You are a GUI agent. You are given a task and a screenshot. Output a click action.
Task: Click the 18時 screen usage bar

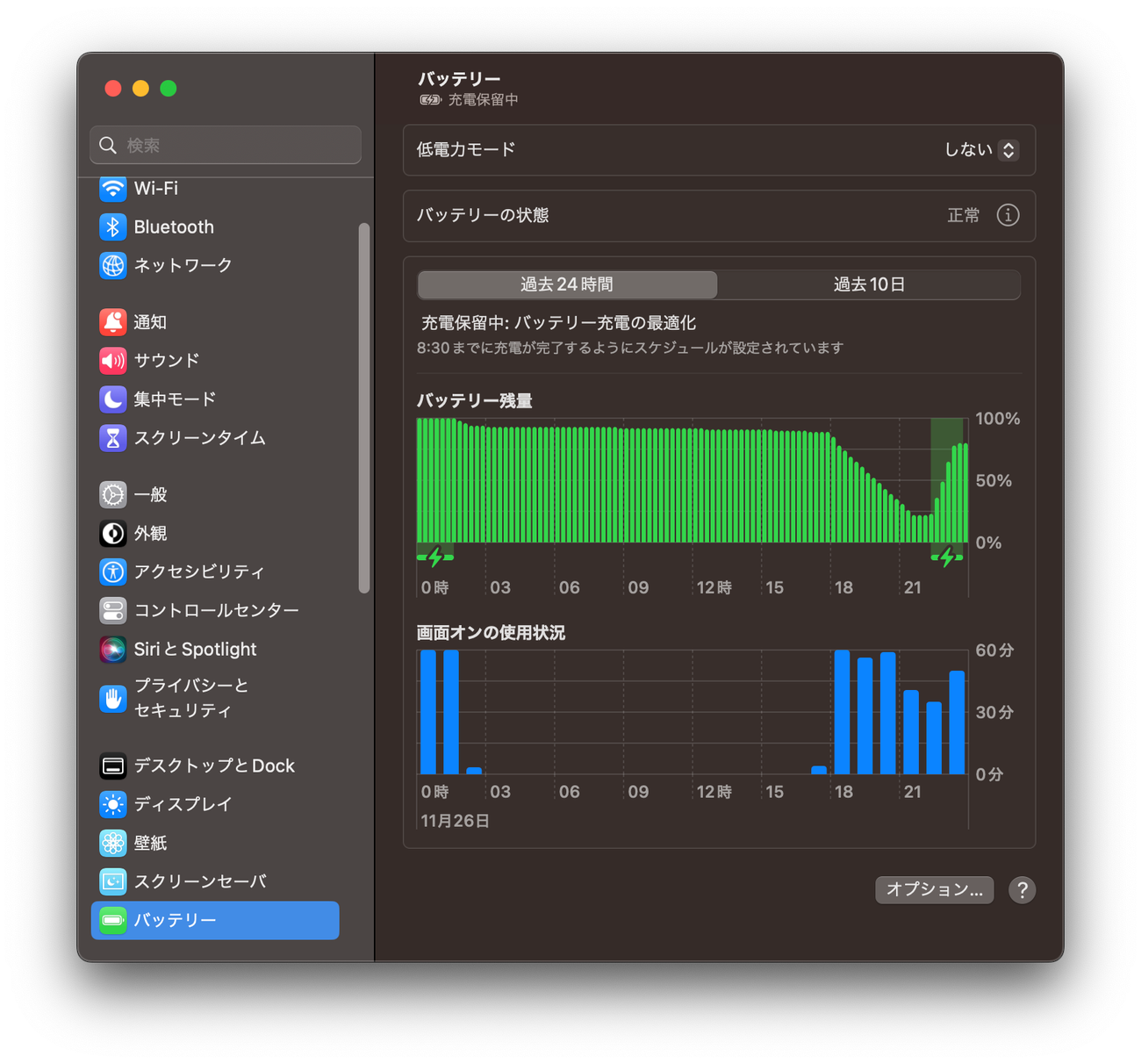click(x=842, y=712)
